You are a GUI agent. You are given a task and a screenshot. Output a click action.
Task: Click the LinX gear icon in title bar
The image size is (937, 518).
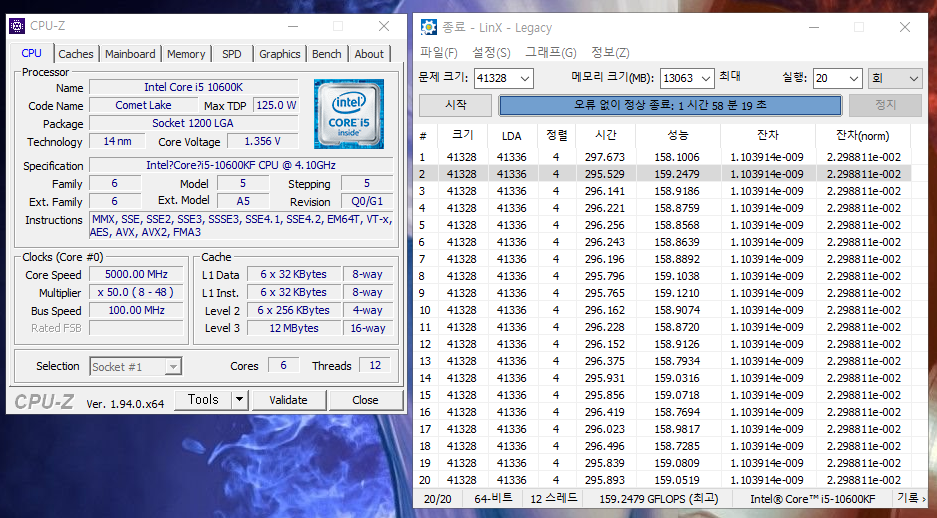pos(428,27)
